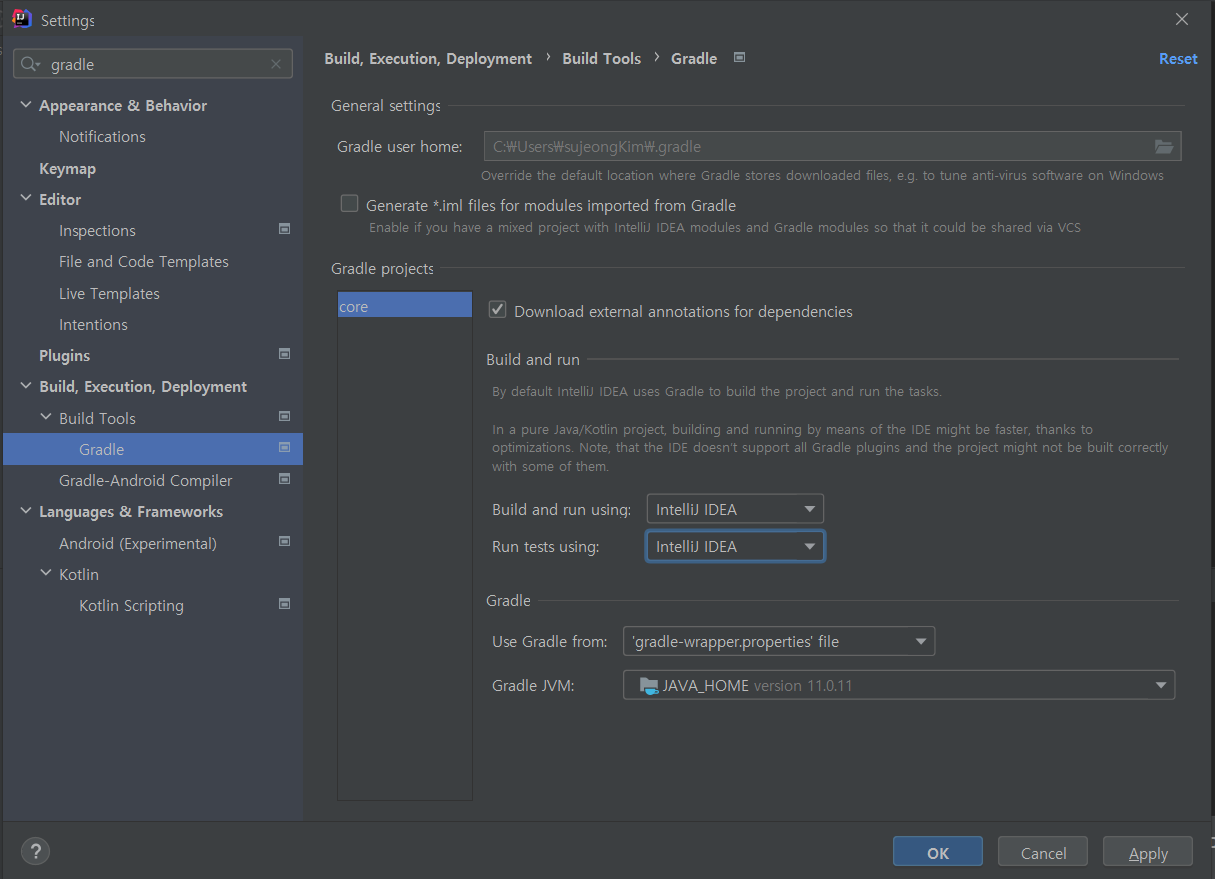Enable Generate *.iml files checkbox
The height and width of the screenshot is (879, 1215).
click(x=349, y=204)
